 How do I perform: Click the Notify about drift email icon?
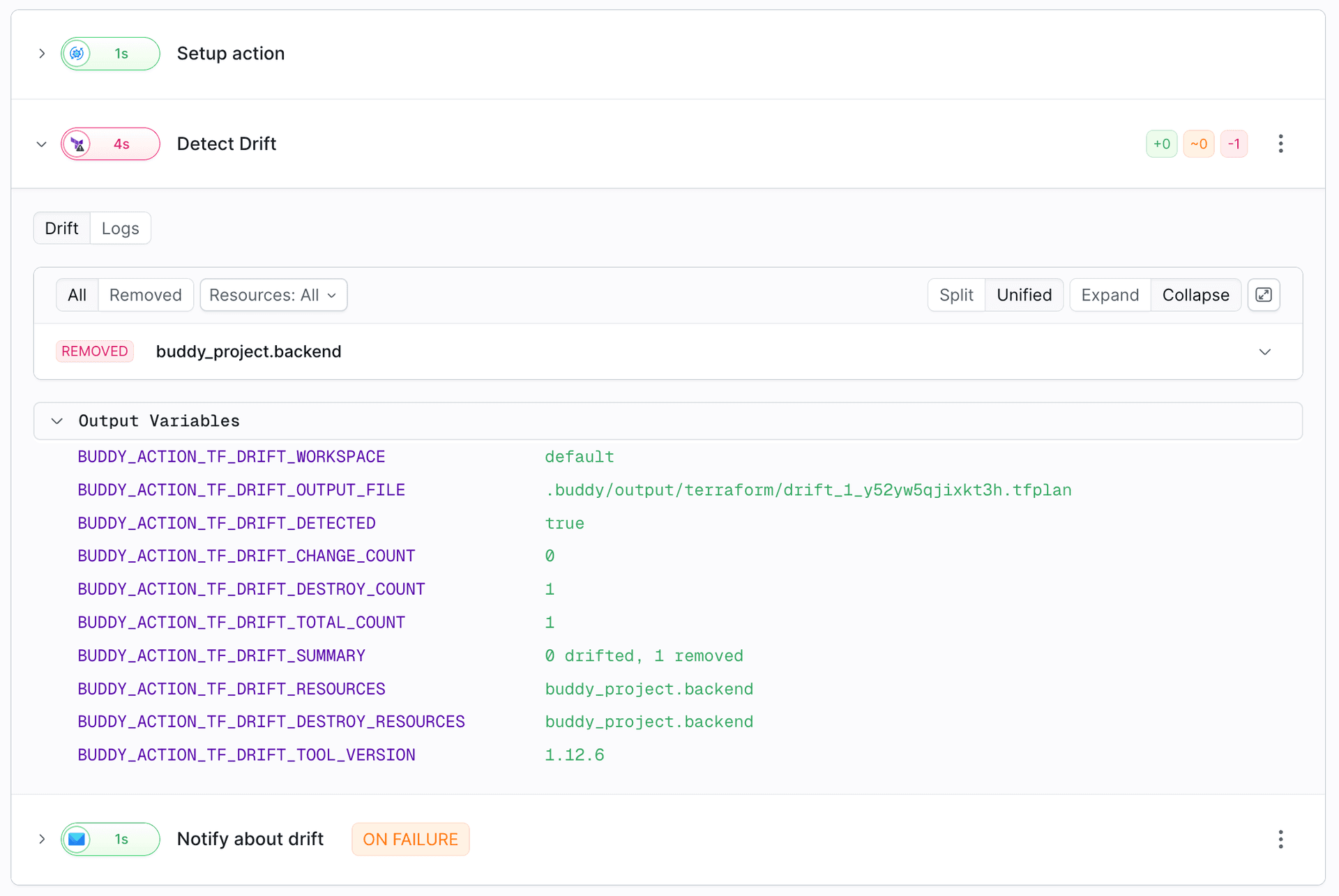click(77, 839)
